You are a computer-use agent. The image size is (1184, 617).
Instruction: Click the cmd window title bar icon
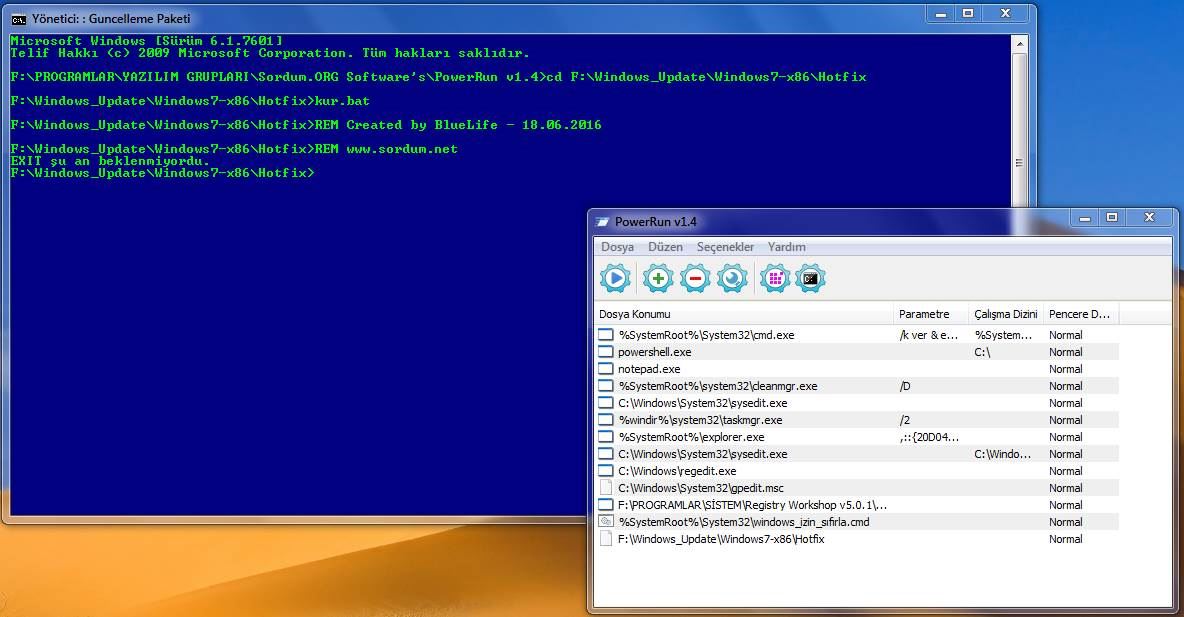click(18, 19)
